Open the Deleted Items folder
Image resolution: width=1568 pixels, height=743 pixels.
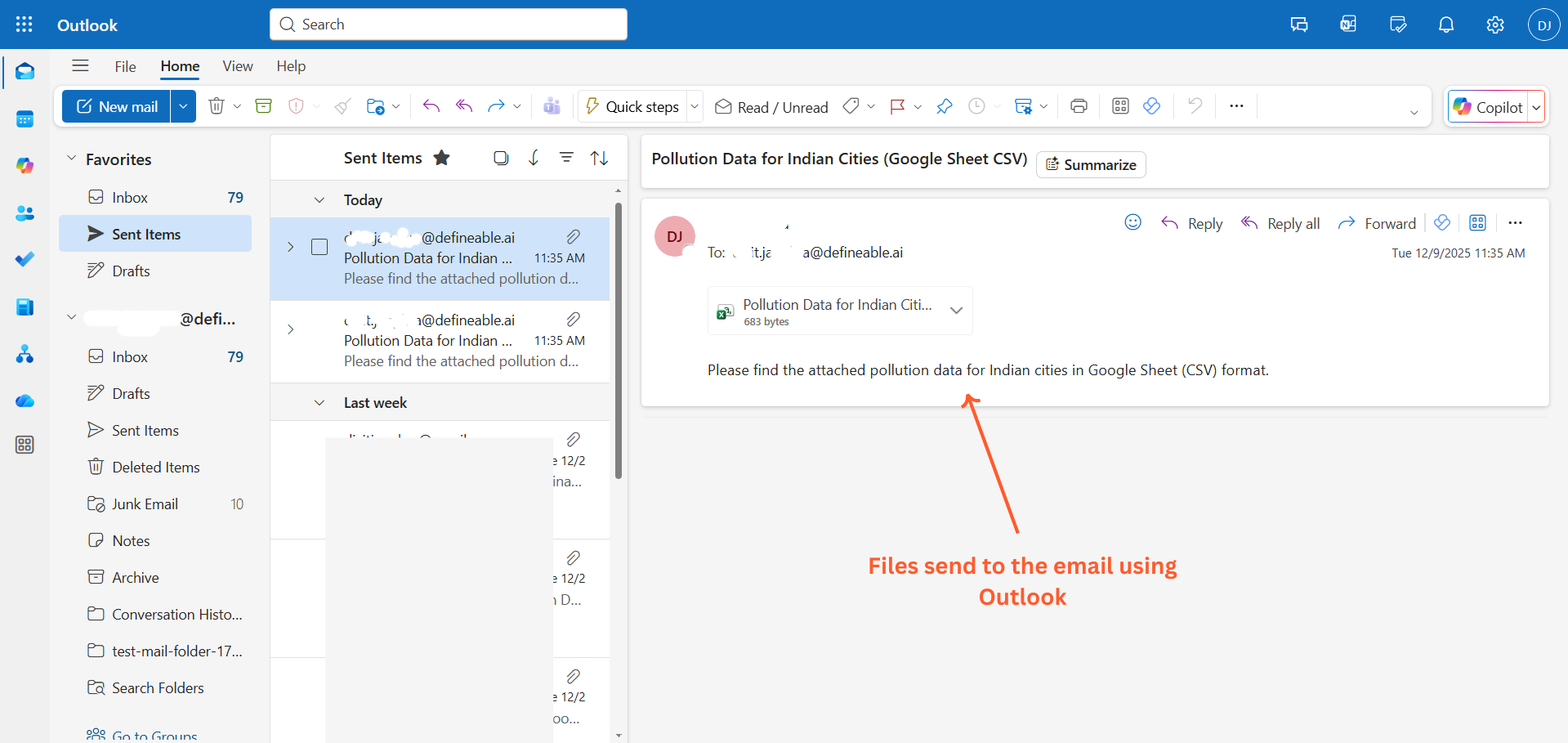point(155,467)
